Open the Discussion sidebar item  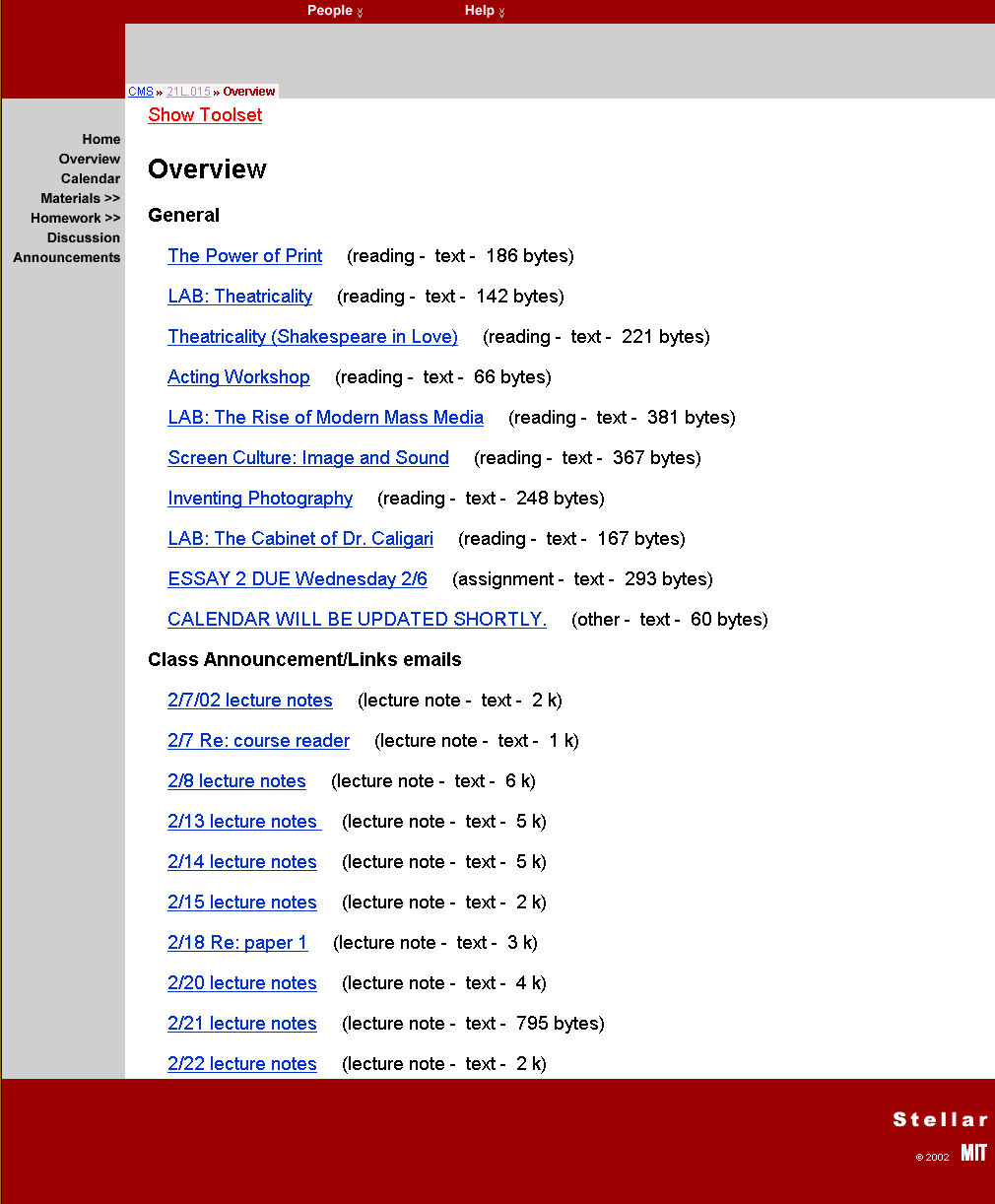point(83,237)
